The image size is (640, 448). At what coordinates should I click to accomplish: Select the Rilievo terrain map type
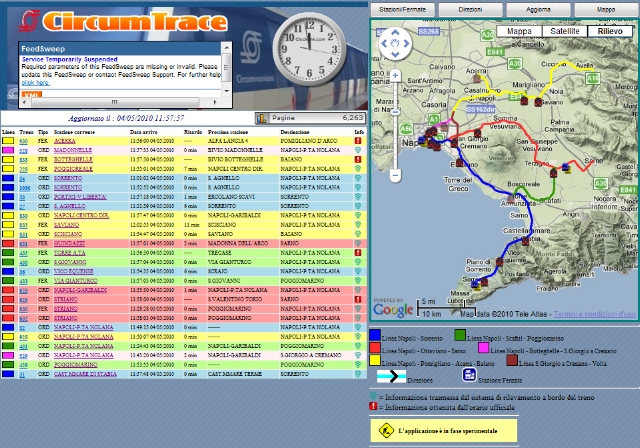pyautogui.click(x=611, y=31)
